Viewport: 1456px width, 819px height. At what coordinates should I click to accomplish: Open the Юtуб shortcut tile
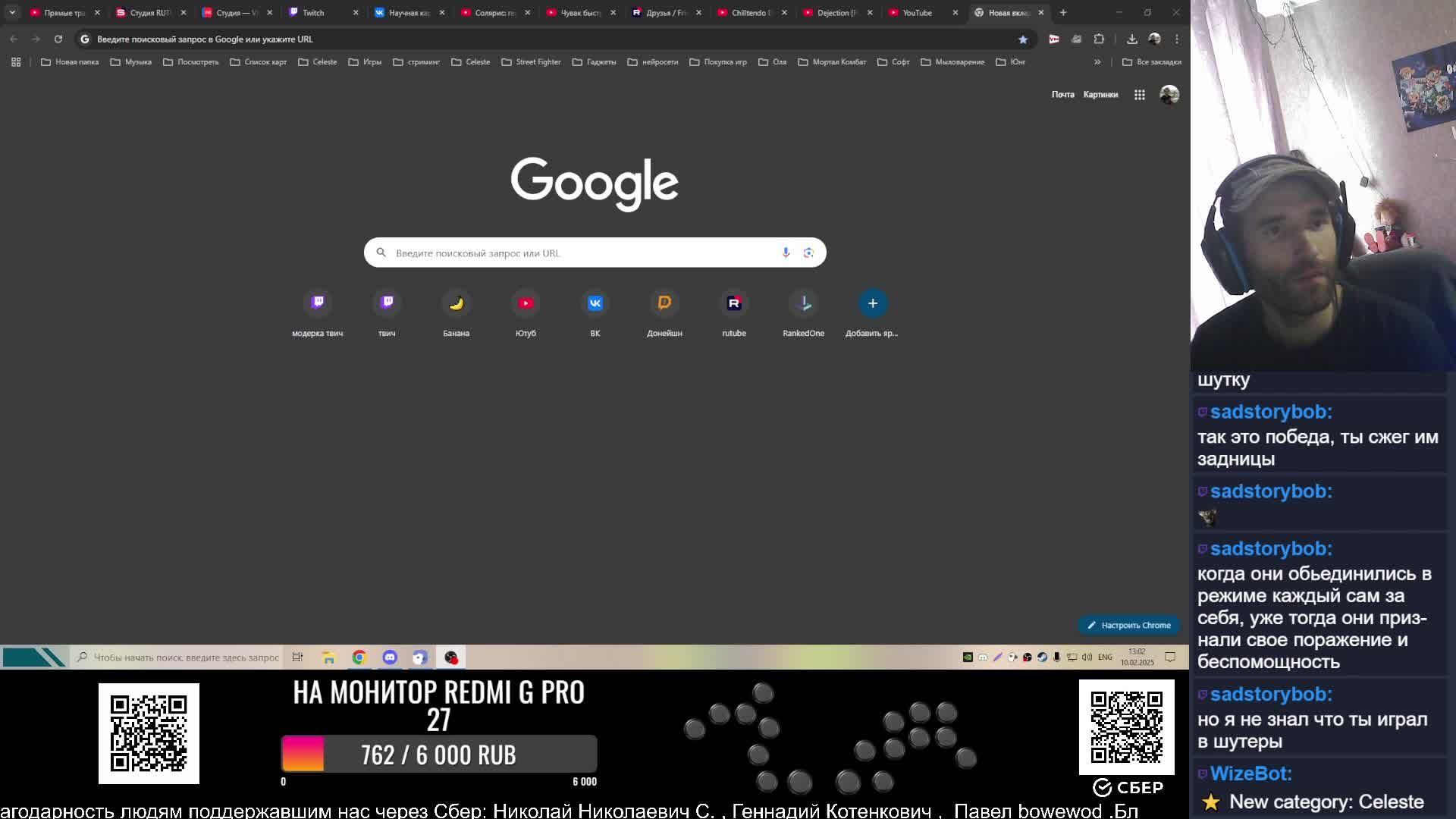tap(526, 303)
